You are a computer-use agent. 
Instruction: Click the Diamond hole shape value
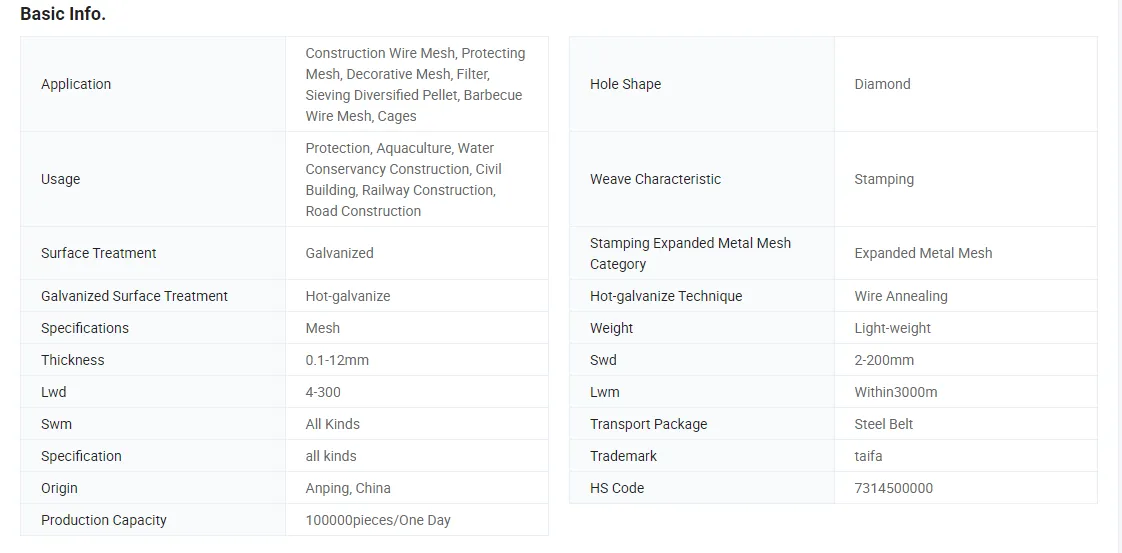click(882, 84)
